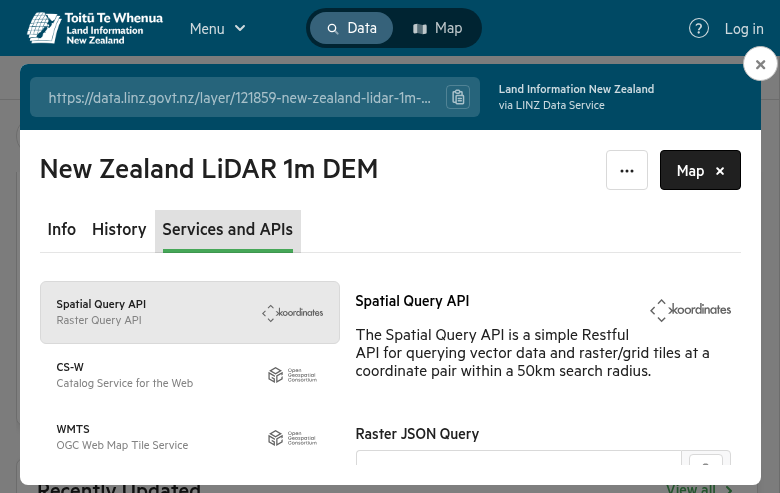
Task: Click Open Geospatial Consortium logo in WMTS row
Action: click(292, 438)
